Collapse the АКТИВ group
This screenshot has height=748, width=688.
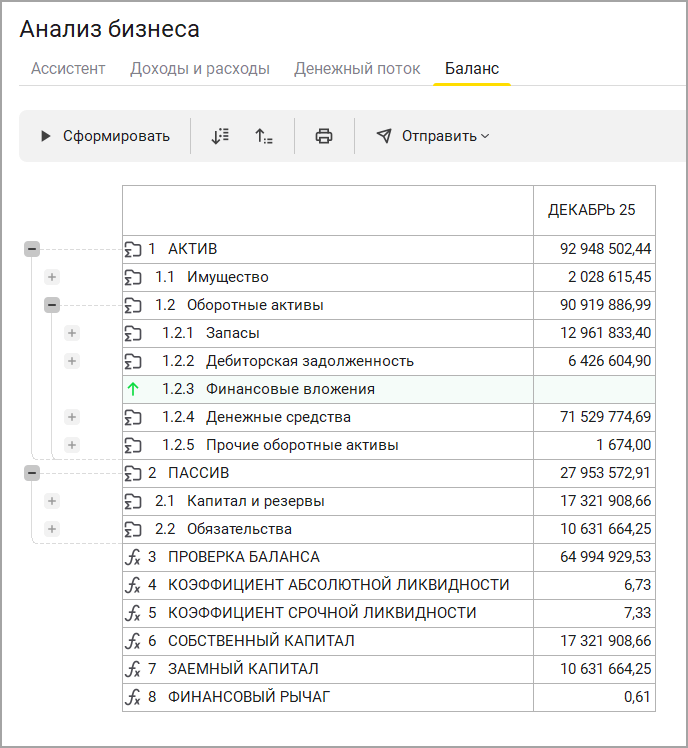pyautogui.click(x=32, y=249)
